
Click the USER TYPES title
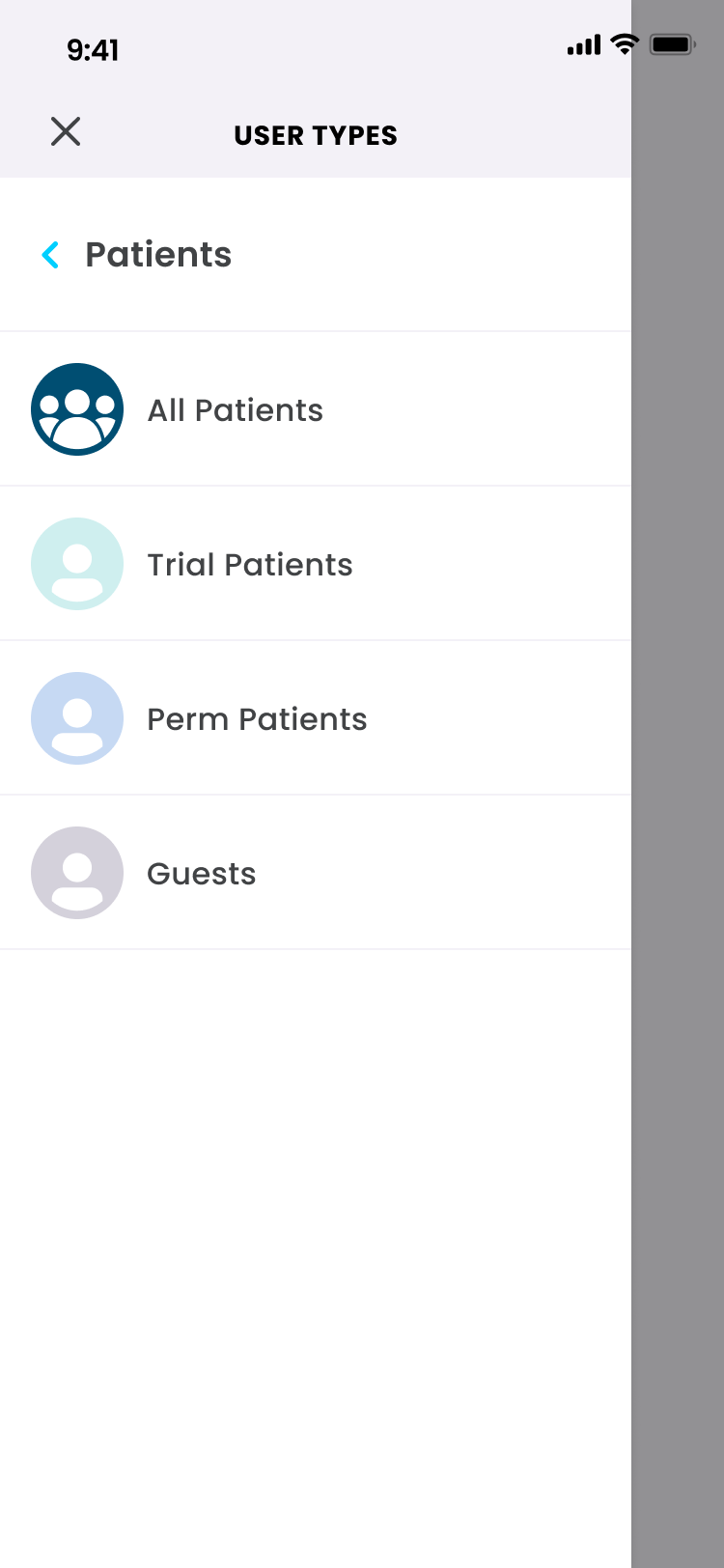316,135
